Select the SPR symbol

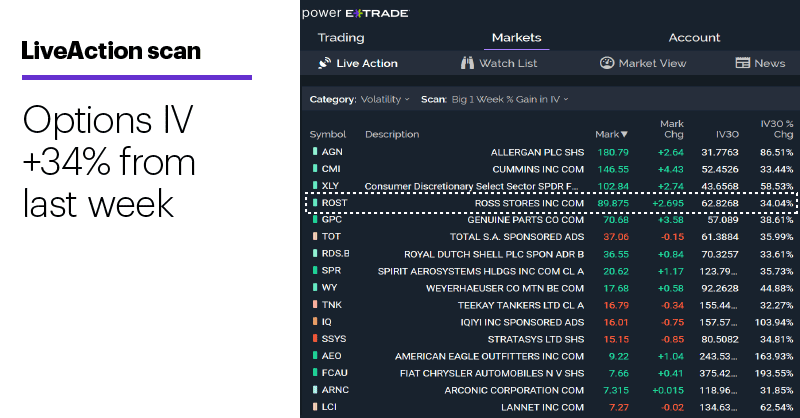(x=331, y=271)
